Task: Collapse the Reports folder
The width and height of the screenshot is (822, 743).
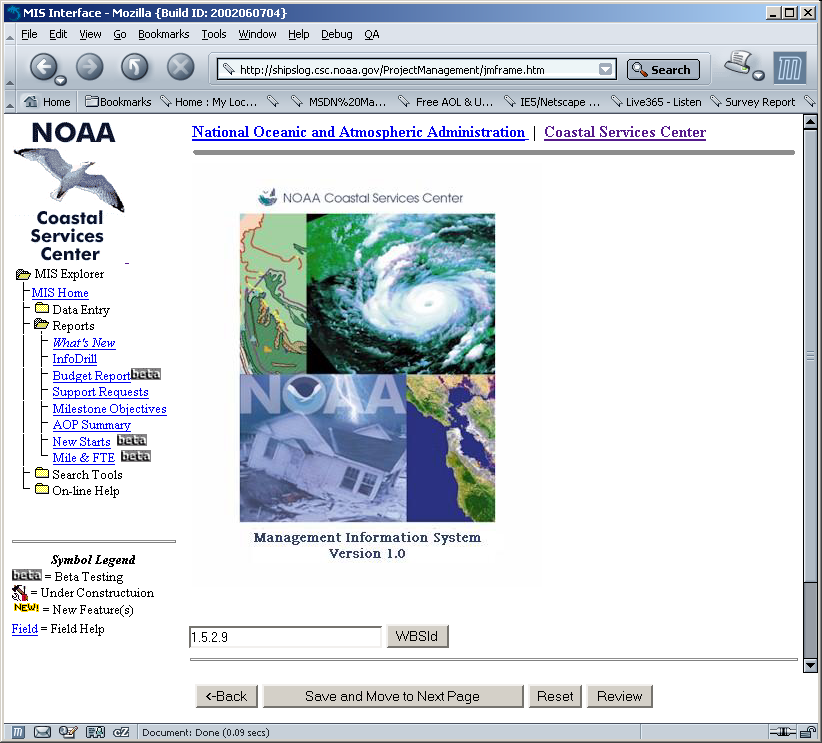Action: coord(41,325)
